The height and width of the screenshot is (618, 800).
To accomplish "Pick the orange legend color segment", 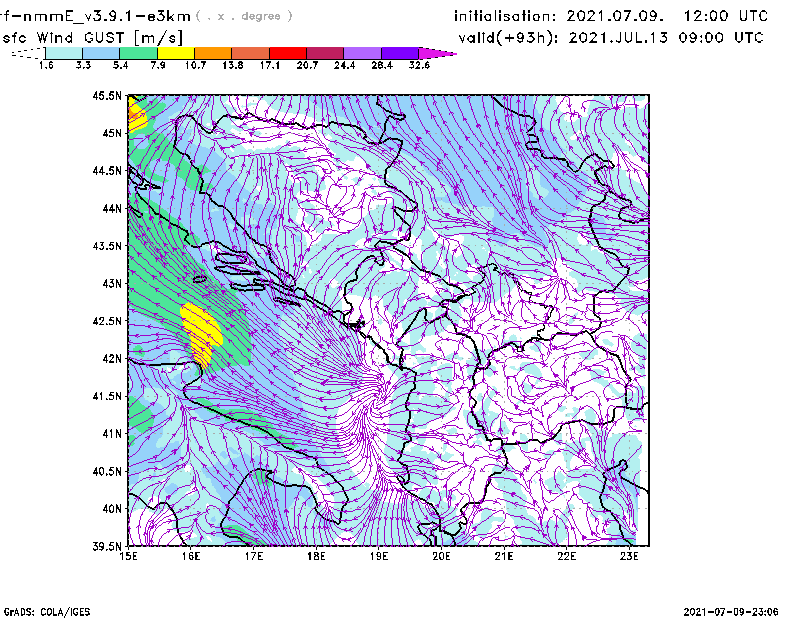I will [x=213, y=53].
